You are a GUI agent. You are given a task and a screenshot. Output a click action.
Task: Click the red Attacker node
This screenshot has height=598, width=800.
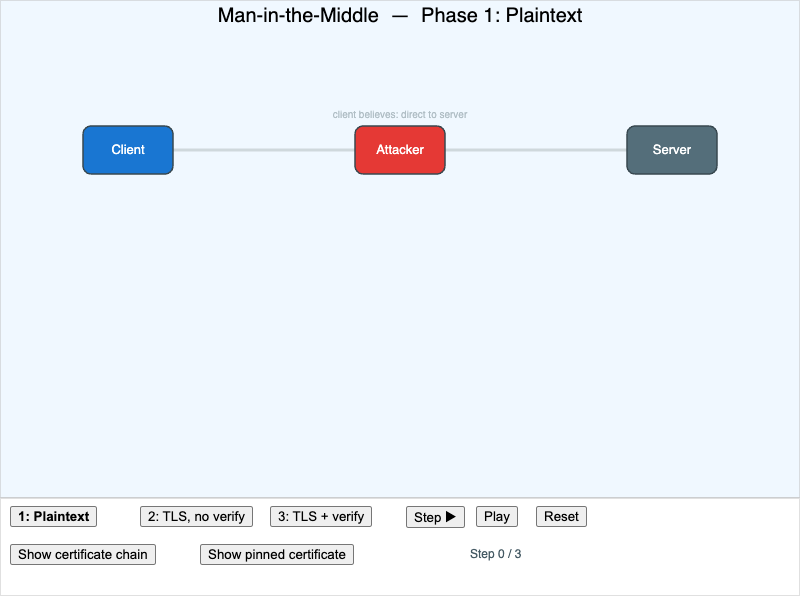tap(400, 150)
